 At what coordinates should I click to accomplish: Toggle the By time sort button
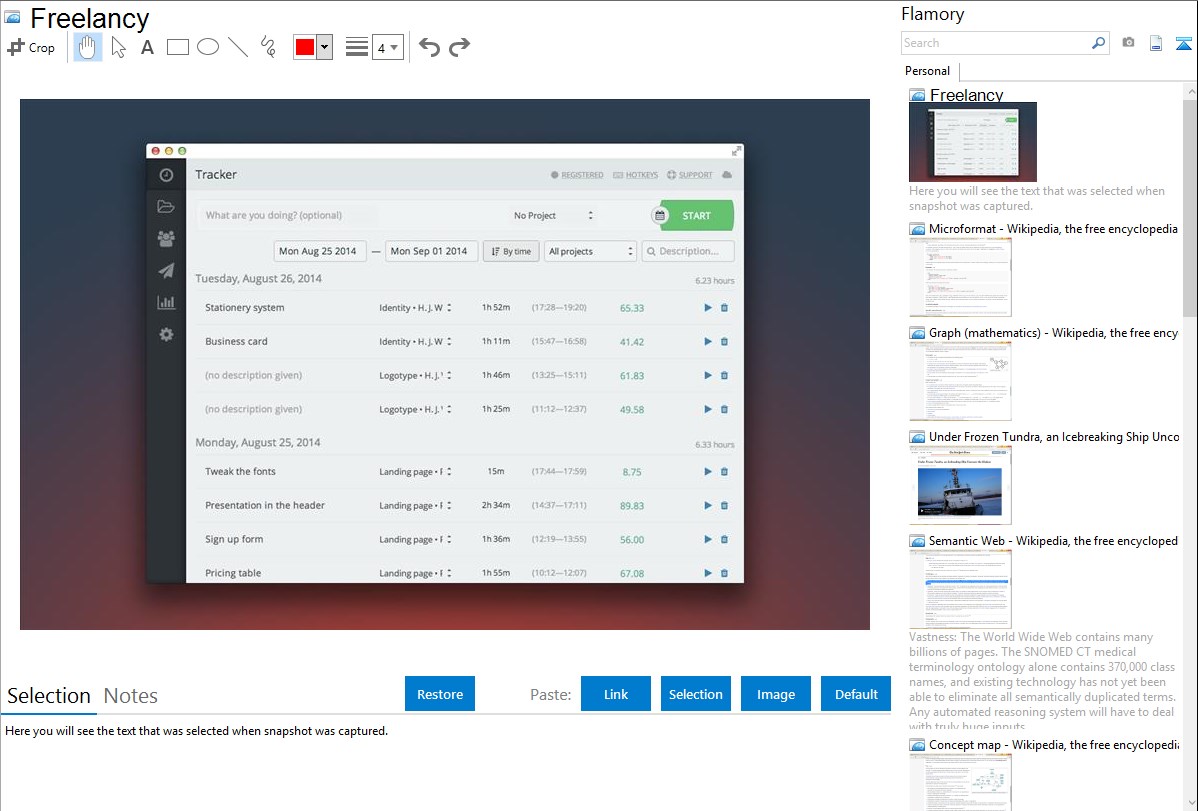point(511,251)
